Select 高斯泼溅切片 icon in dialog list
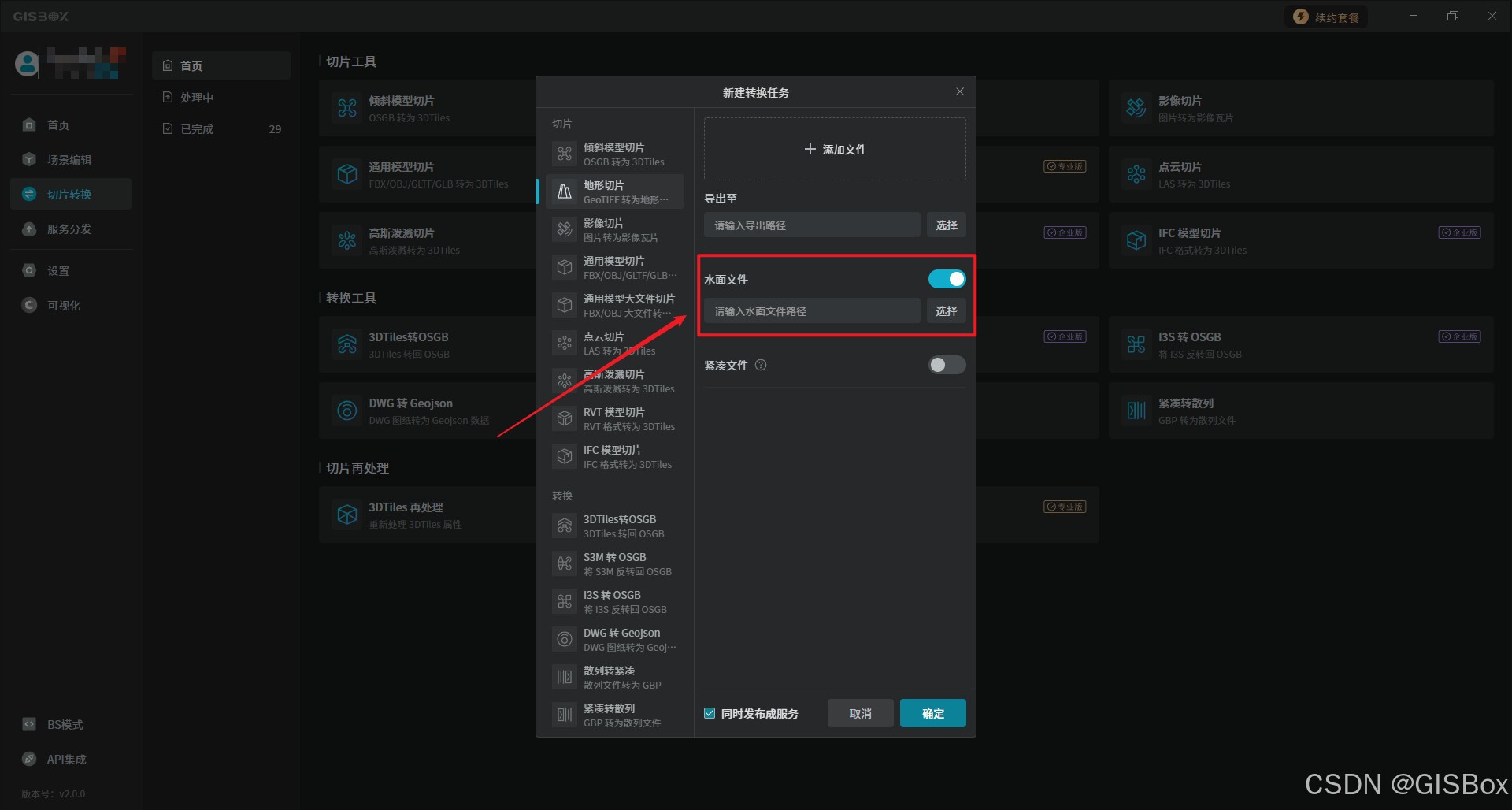 tap(565, 381)
